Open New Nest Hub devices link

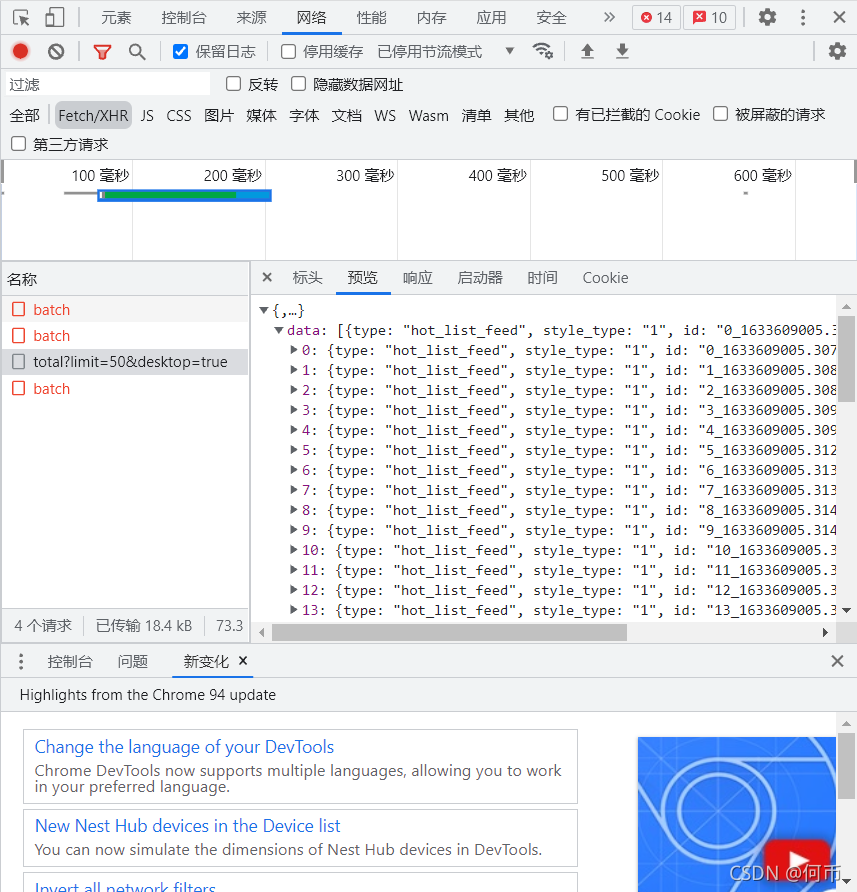(188, 825)
